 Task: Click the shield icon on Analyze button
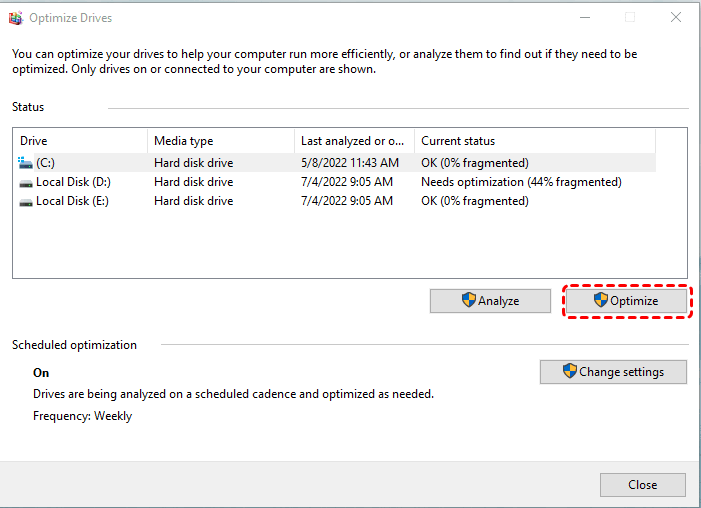pos(468,300)
